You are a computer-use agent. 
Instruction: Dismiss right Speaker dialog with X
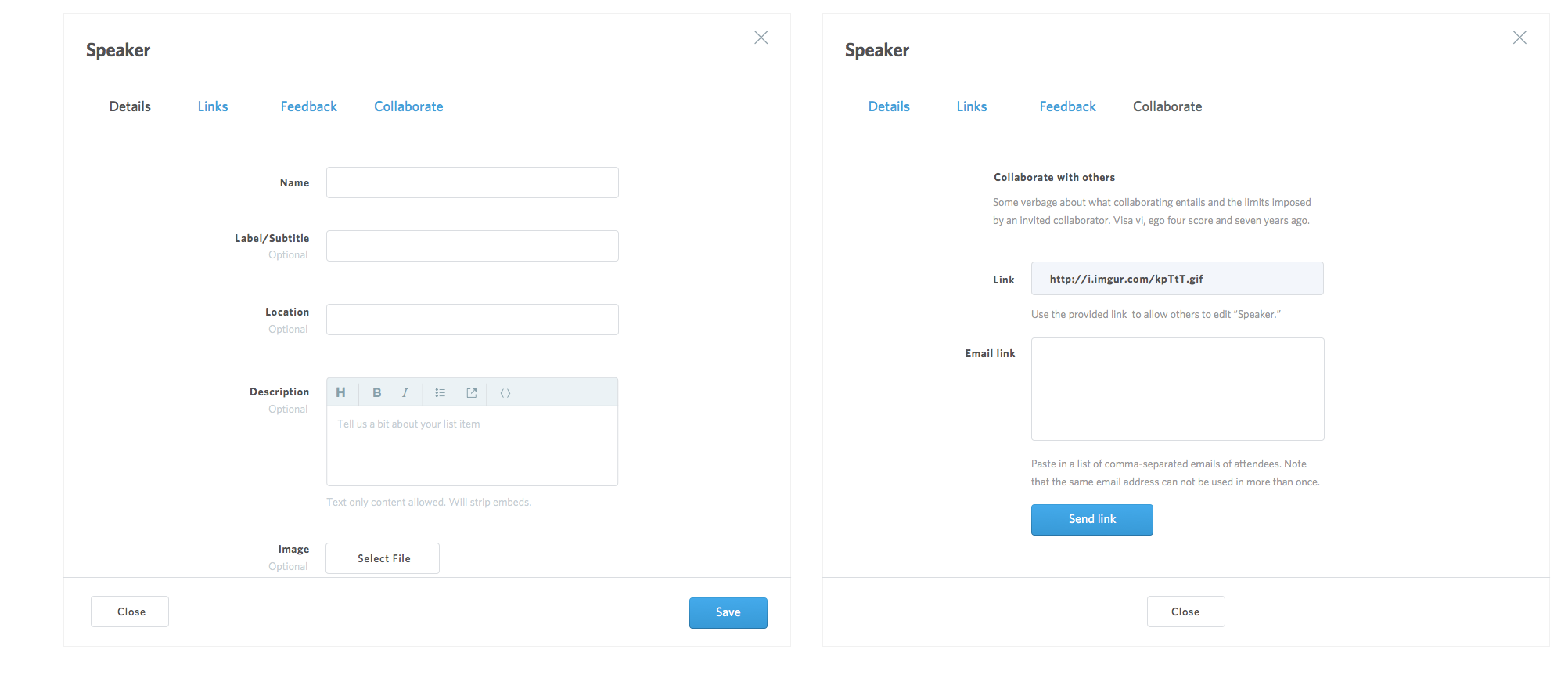[1519, 38]
